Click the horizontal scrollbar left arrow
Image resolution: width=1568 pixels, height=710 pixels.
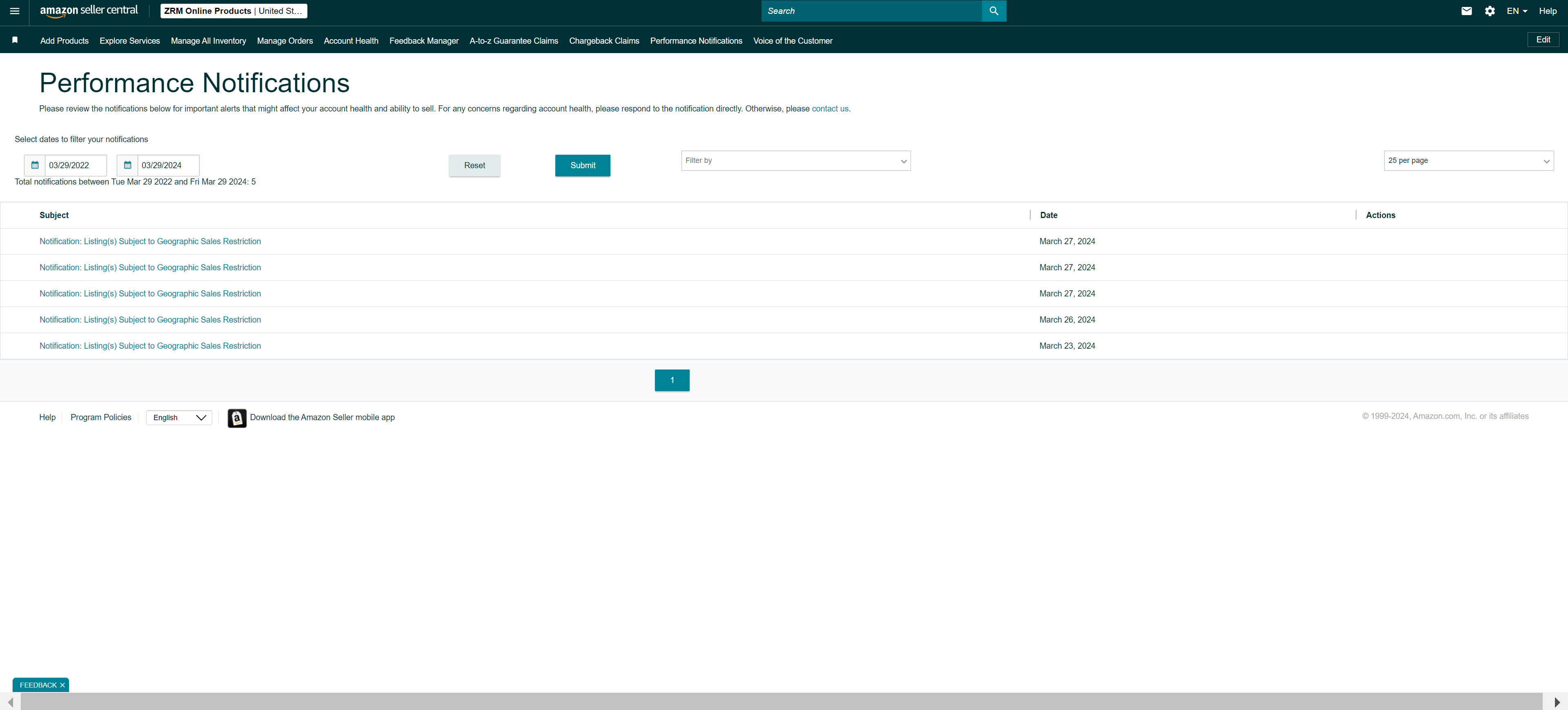10,701
